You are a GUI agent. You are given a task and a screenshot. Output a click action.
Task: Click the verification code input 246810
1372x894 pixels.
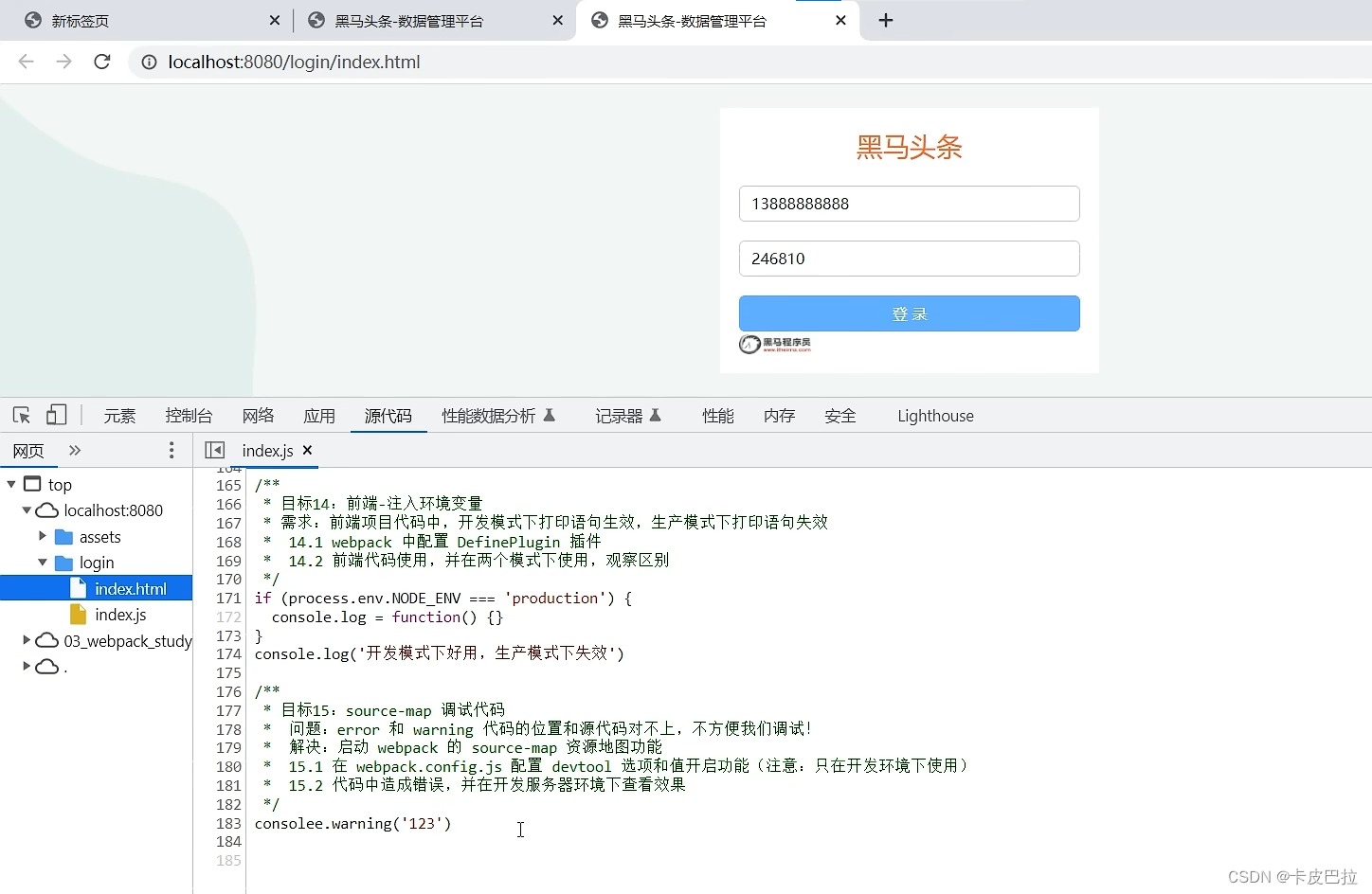pyautogui.click(x=910, y=259)
